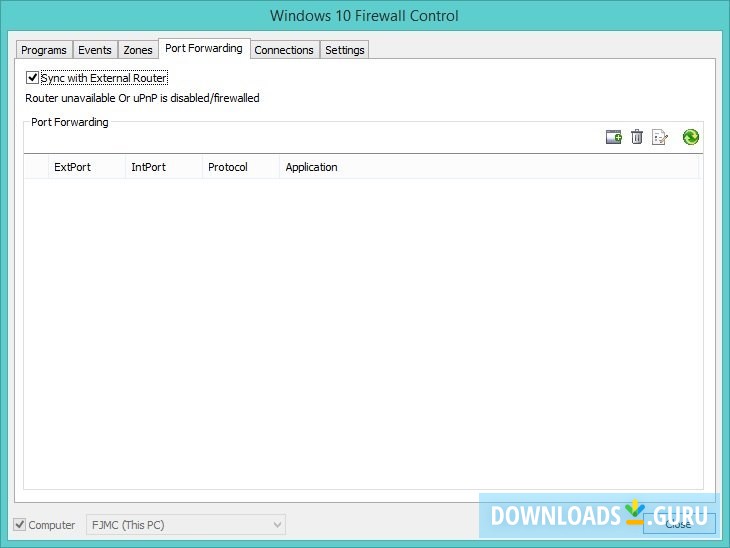Switch to the Programs tab
Screen dimensions: 730x548
(44, 50)
